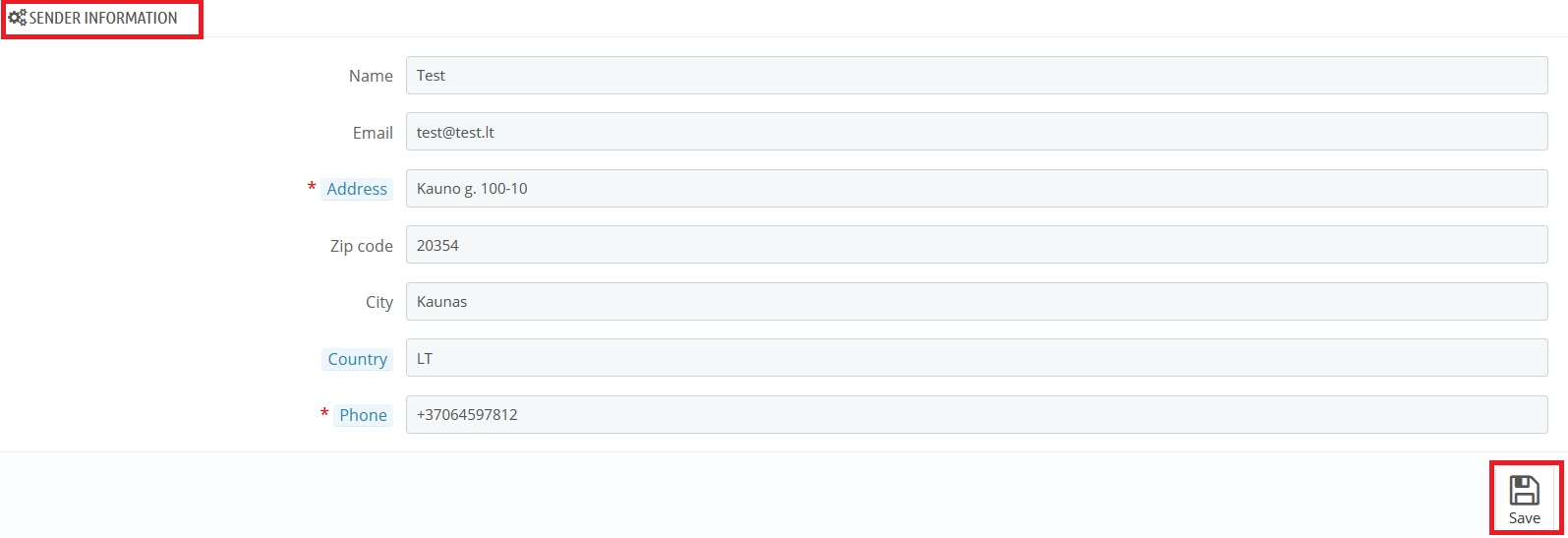Click the Country field containing LT
1568x538 pixels.
click(976, 358)
